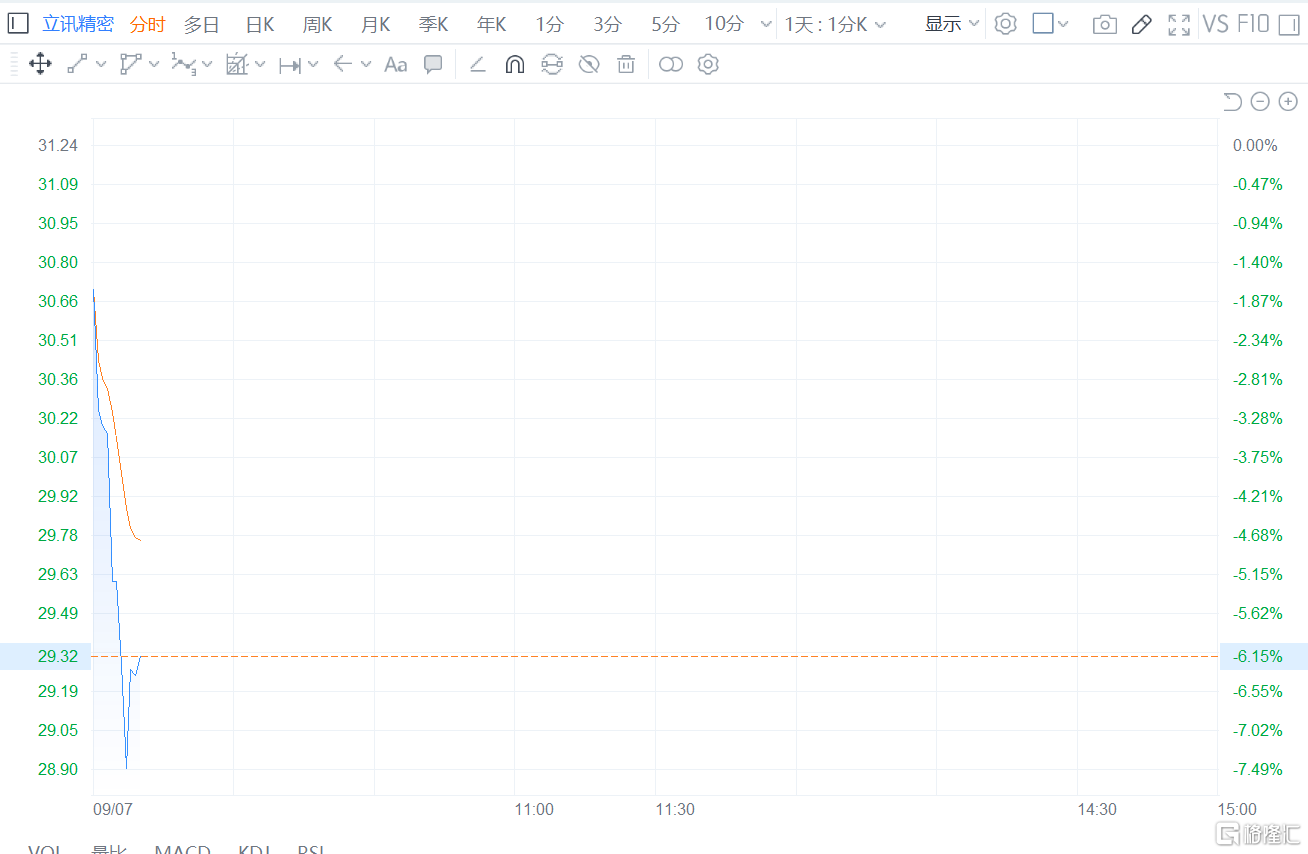Select the polygon shape drawing tool

(130, 65)
